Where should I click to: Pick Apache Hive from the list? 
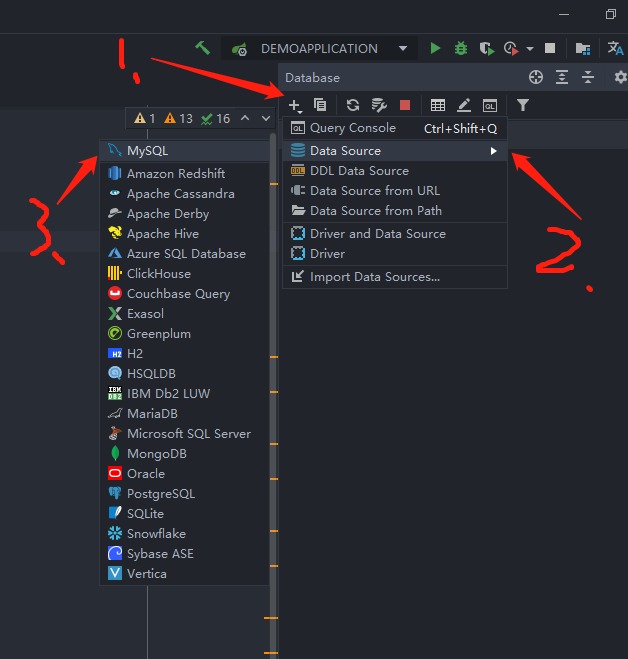pyautogui.click(x=185, y=234)
